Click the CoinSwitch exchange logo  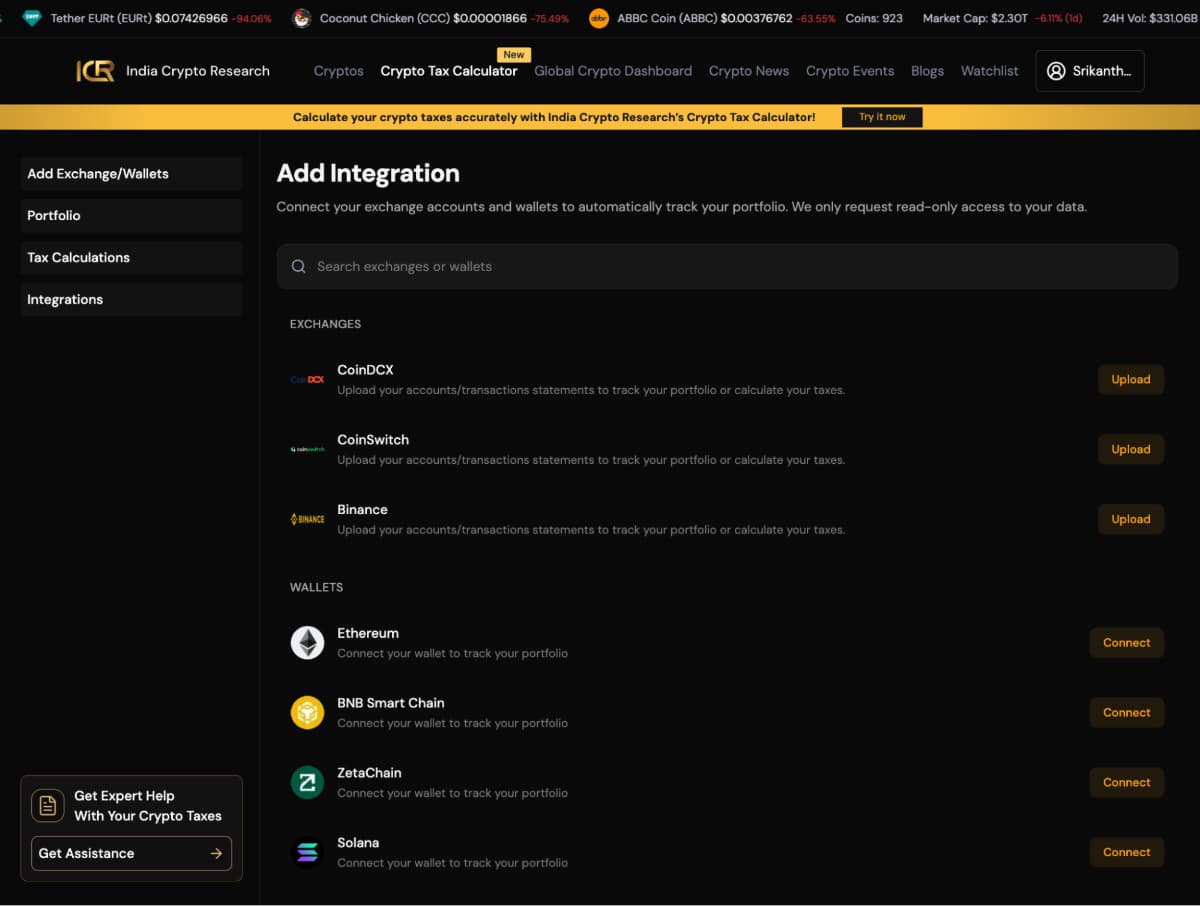point(307,450)
